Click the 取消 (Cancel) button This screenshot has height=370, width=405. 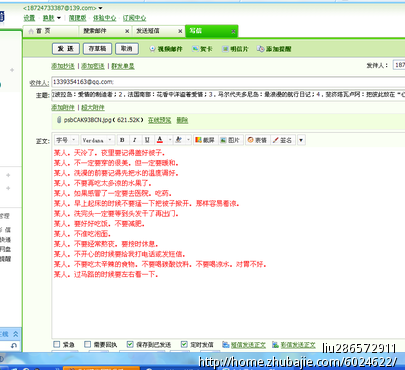(x=127, y=49)
